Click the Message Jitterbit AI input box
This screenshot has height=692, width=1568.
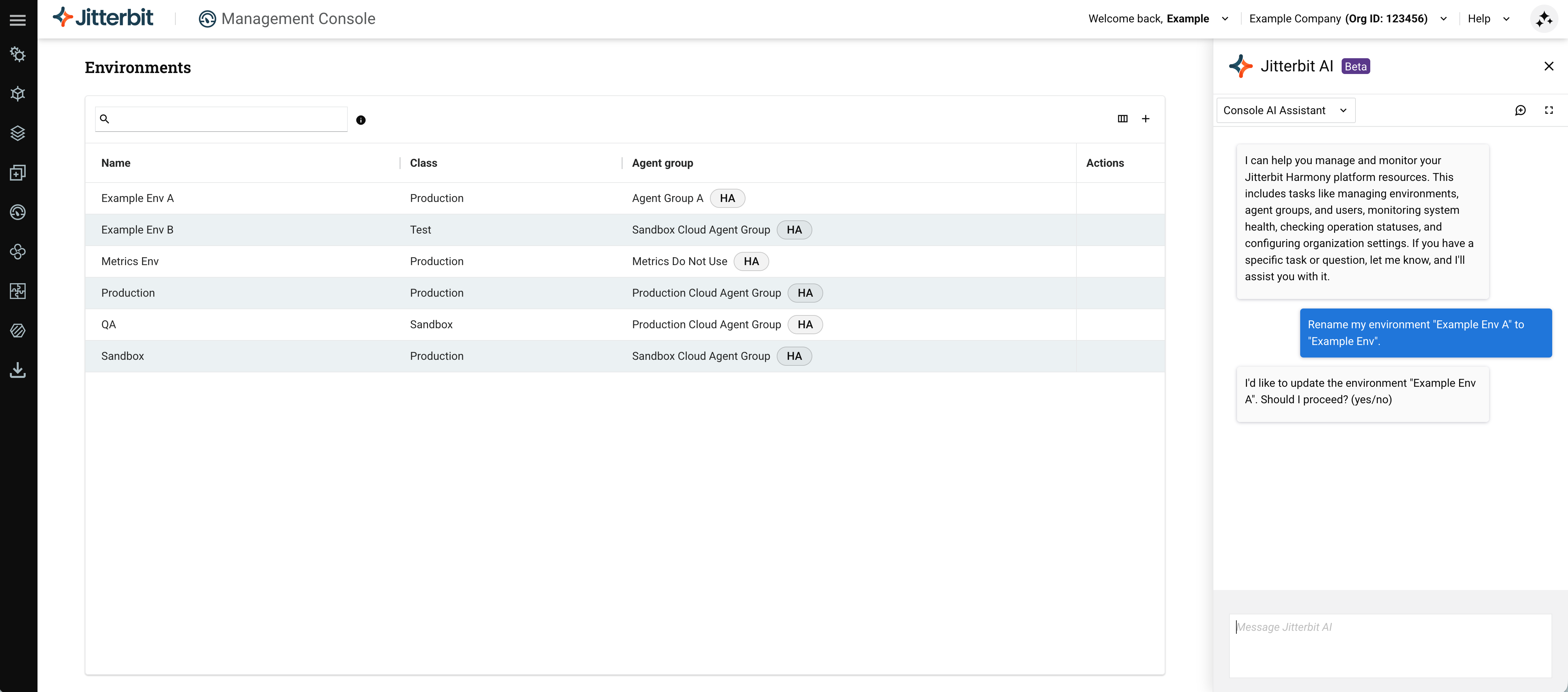coord(1390,645)
